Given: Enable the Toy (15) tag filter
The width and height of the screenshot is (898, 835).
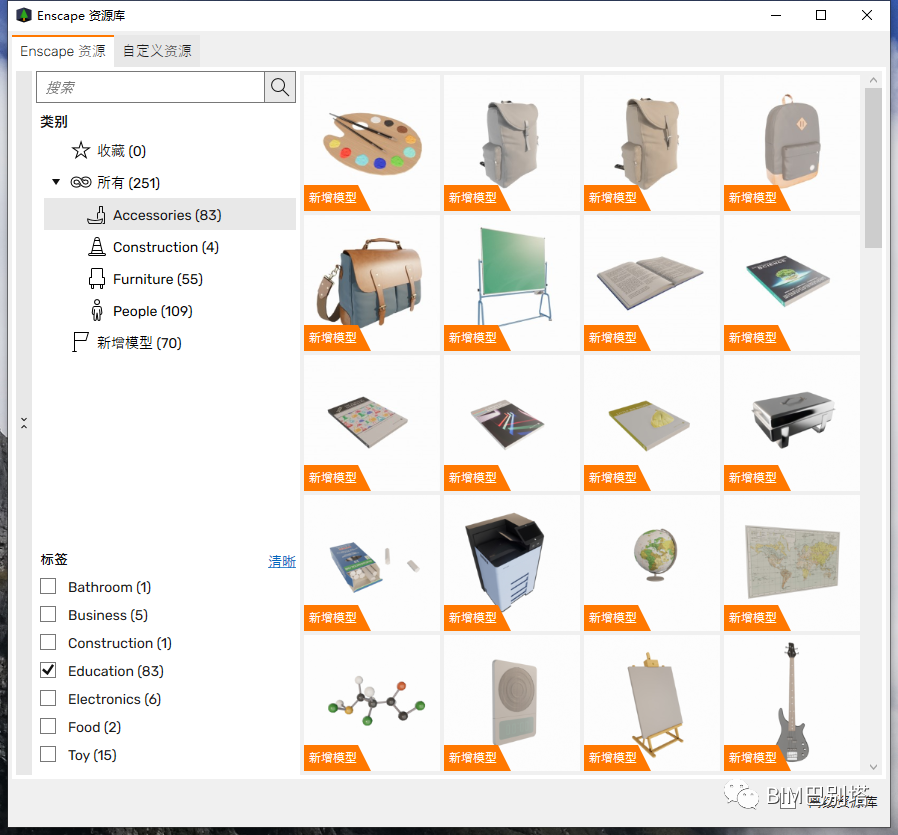Looking at the screenshot, I should (x=48, y=754).
